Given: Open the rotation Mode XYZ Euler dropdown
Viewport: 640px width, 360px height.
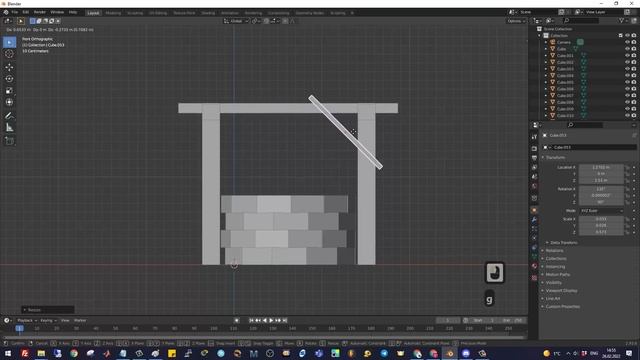Looking at the screenshot, I should pos(602,211).
